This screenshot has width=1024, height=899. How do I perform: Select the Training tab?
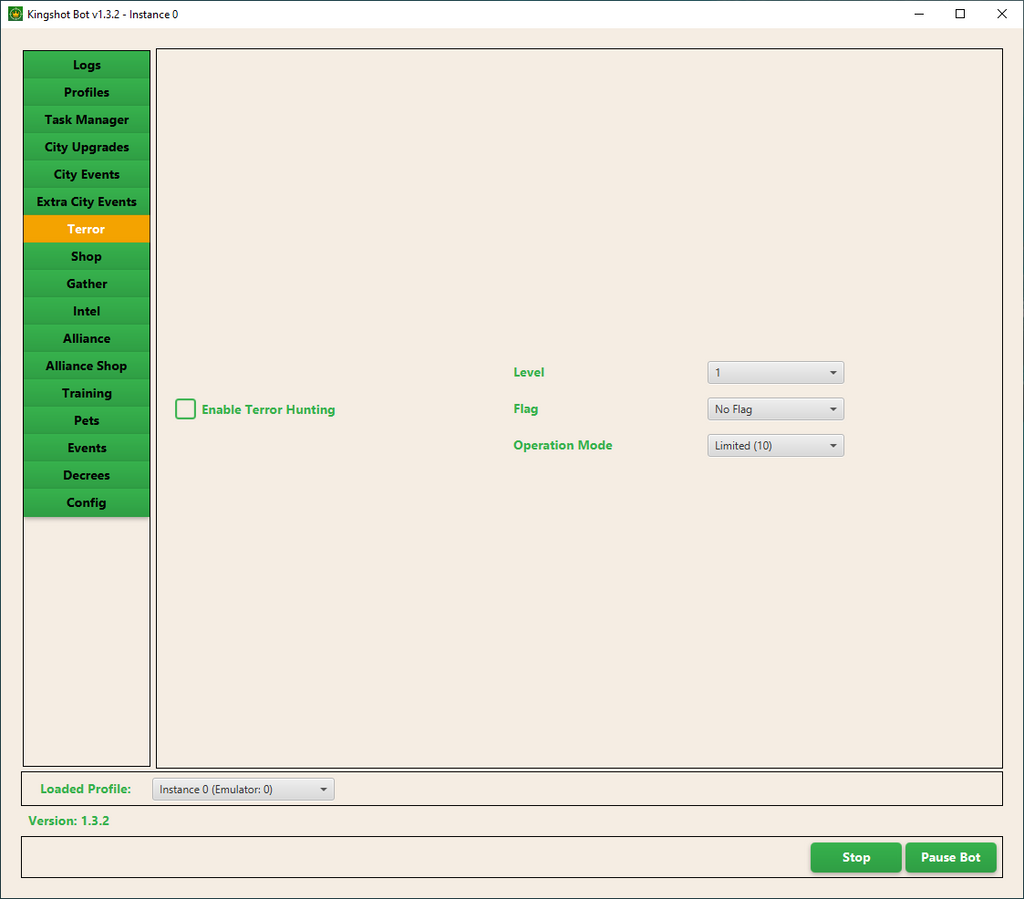tap(87, 393)
